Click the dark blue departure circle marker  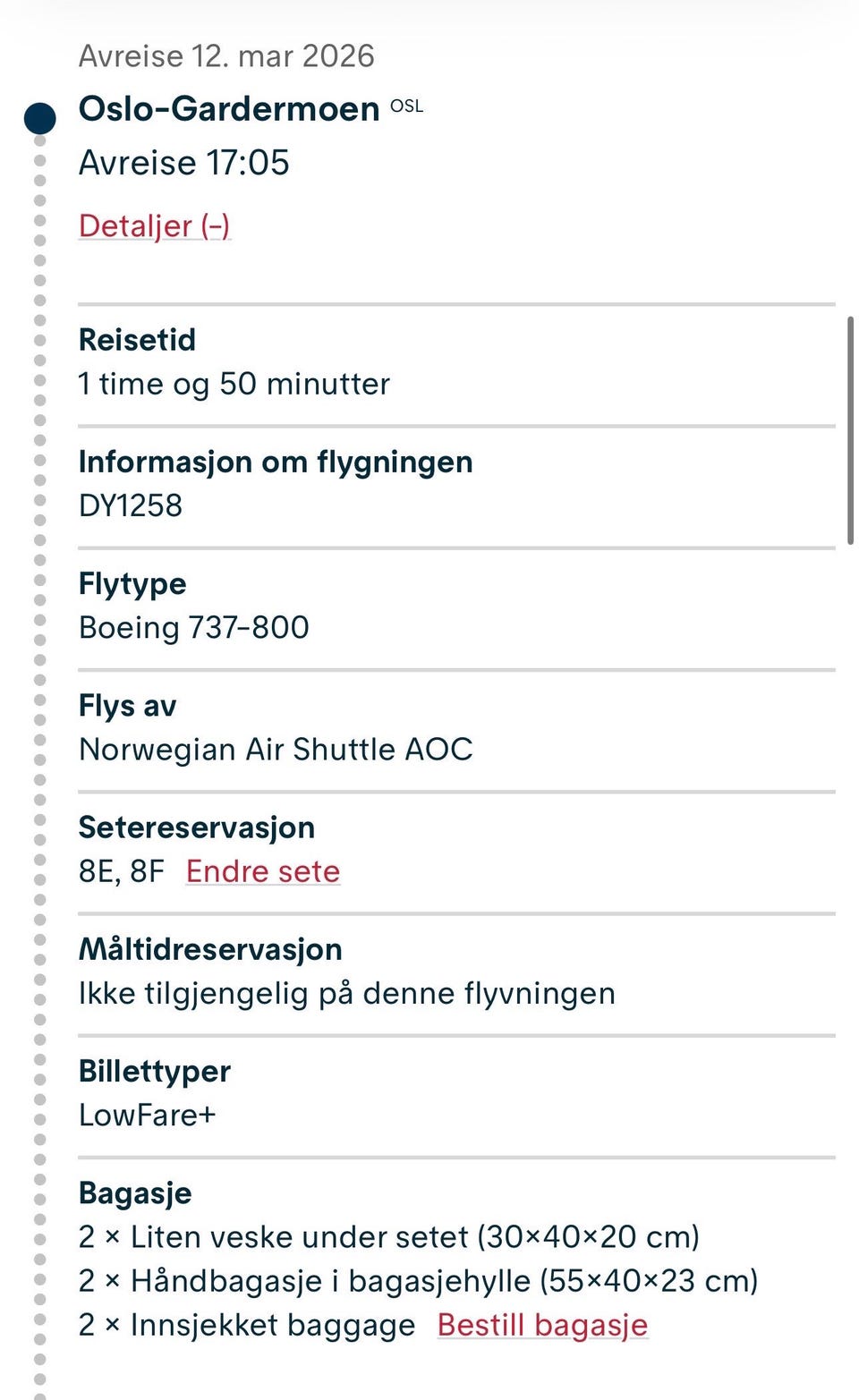point(40,118)
